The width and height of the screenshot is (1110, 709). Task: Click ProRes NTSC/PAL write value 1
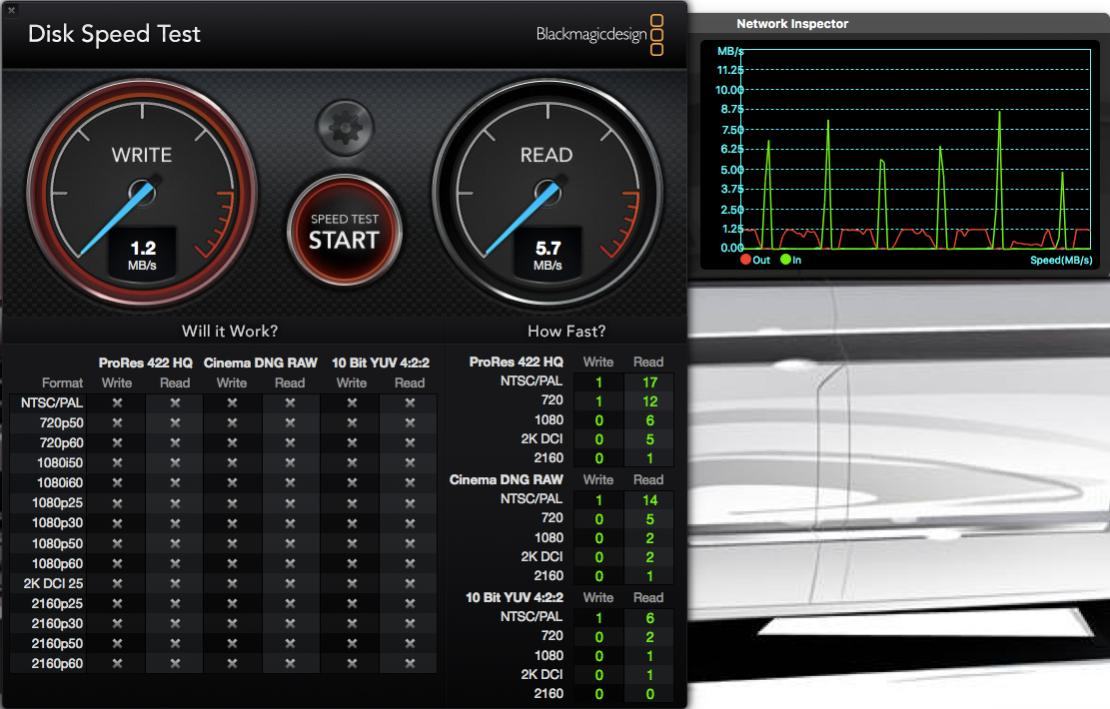(599, 383)
